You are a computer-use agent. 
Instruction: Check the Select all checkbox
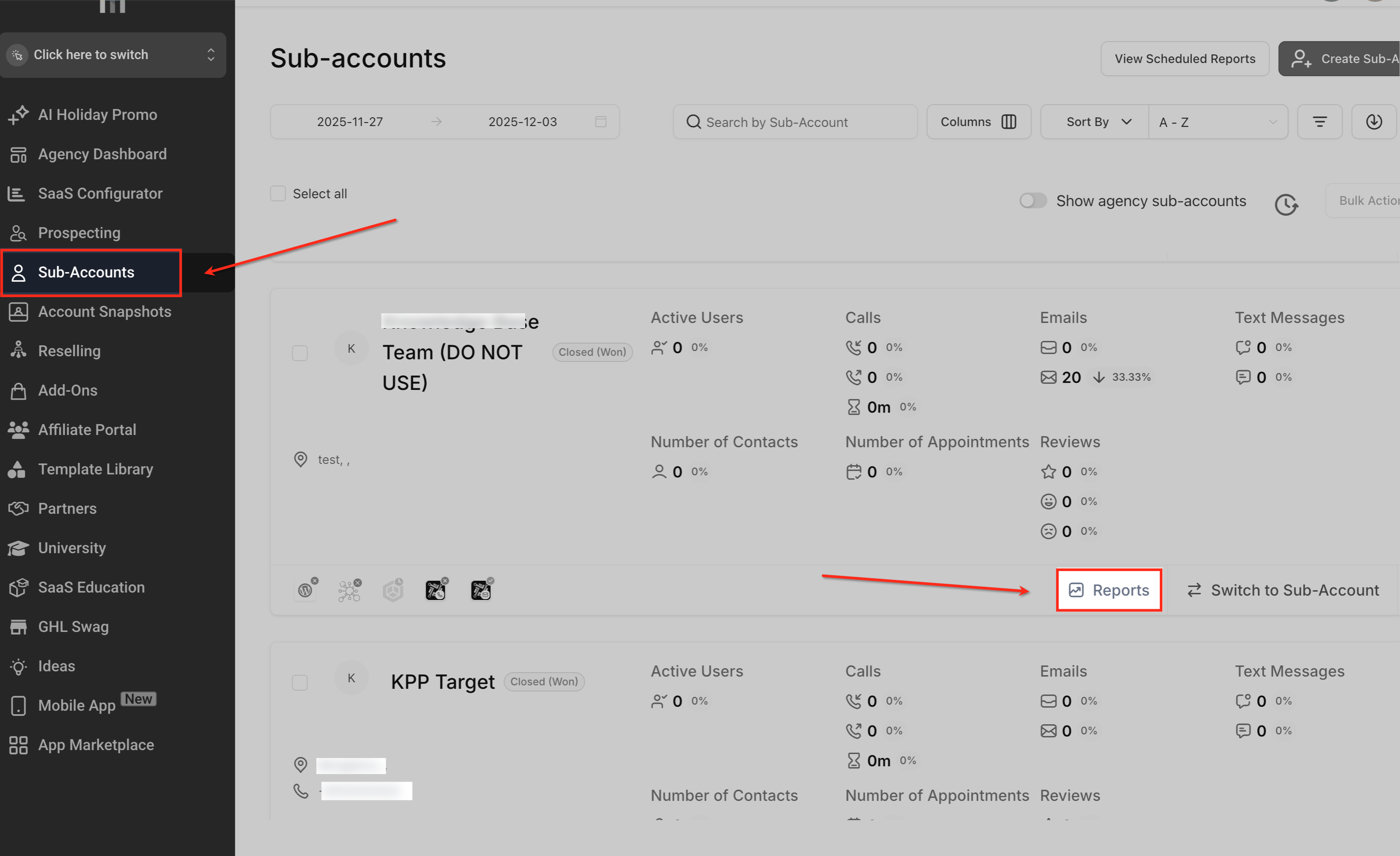click(x=278, y=194)
